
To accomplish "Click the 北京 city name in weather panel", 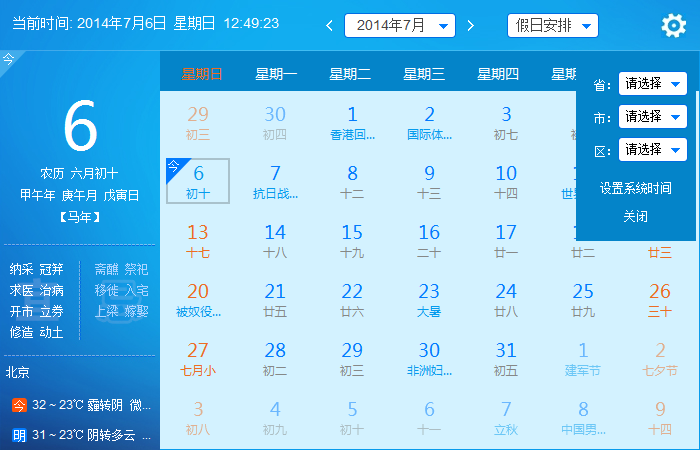I will coord(18,372).
